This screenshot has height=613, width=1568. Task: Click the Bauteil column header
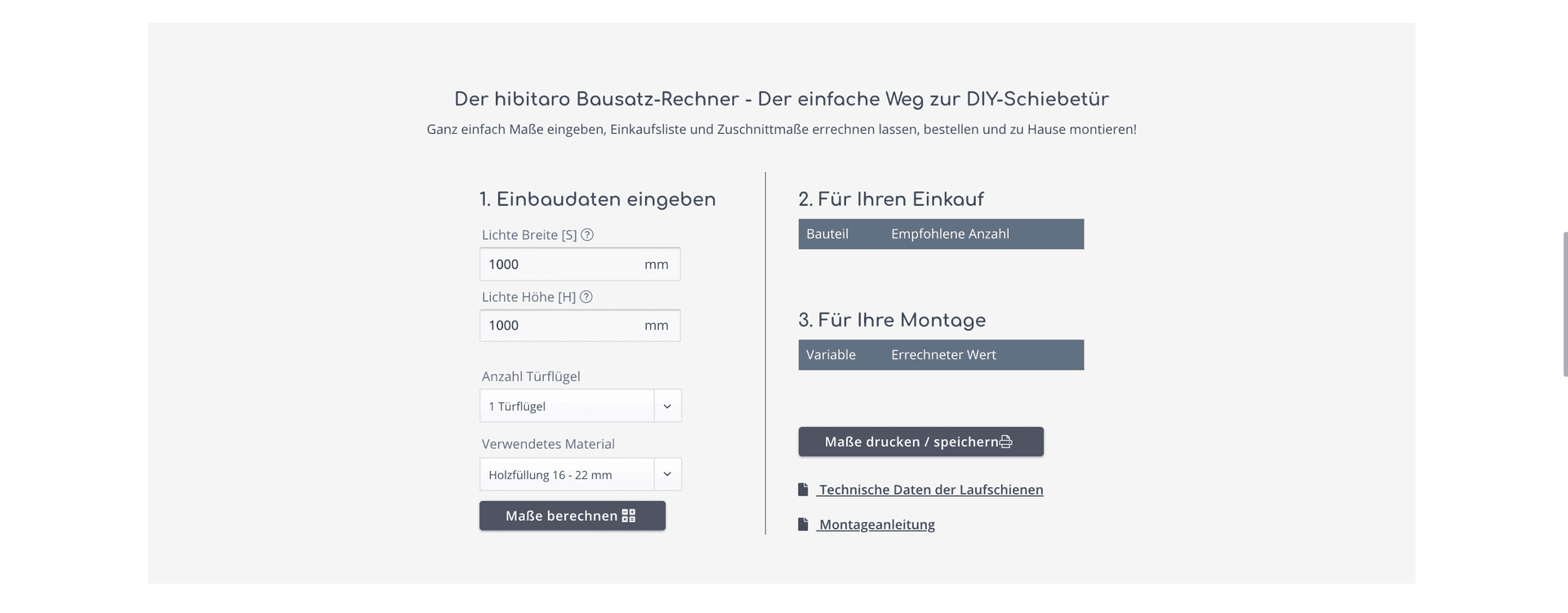pyautogui.click(x=827, y=234)
